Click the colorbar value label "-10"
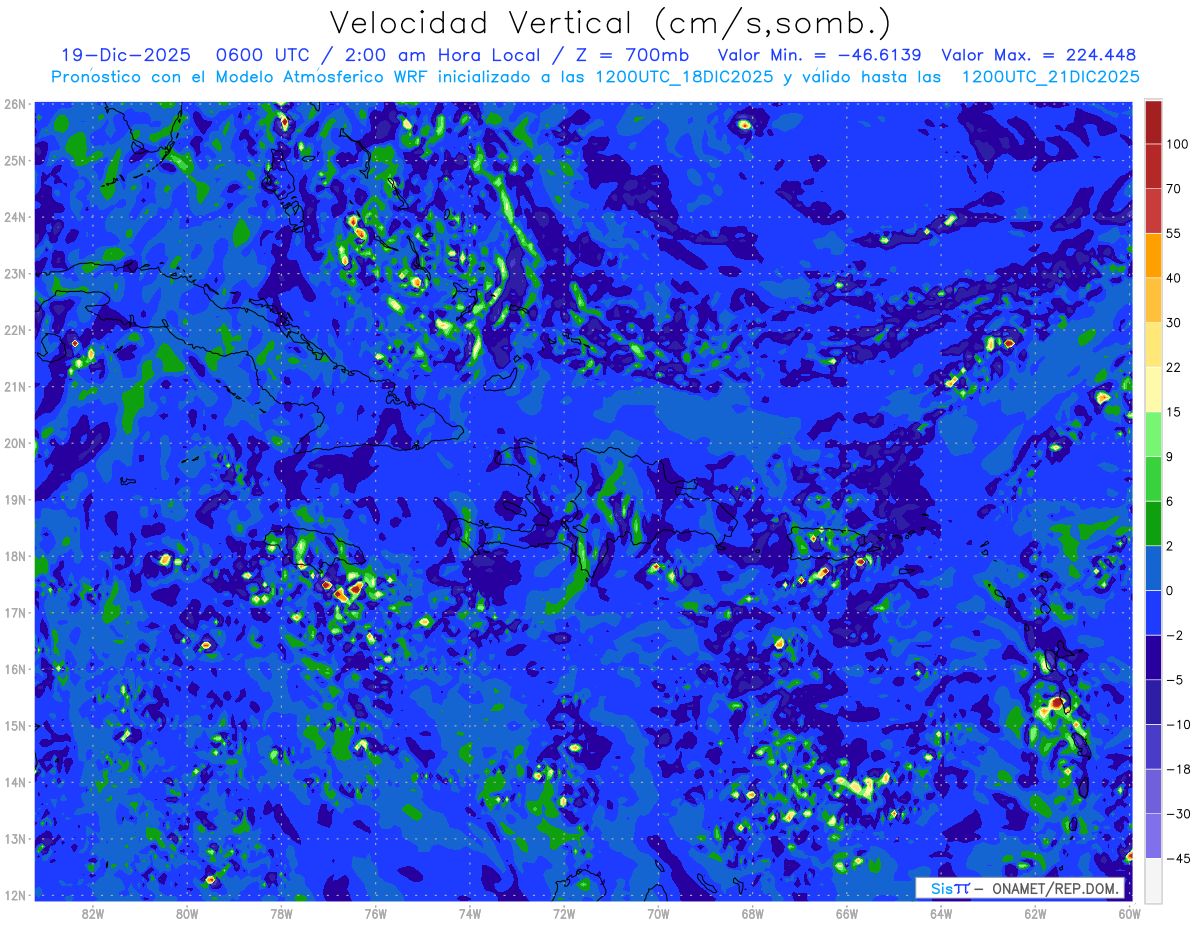This screenshot has height=927, width=1200. pos(1177,724)
